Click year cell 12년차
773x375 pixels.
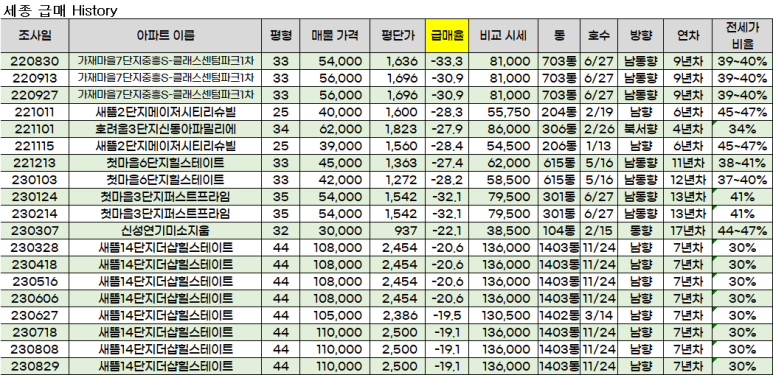click(x=688, y=179)
